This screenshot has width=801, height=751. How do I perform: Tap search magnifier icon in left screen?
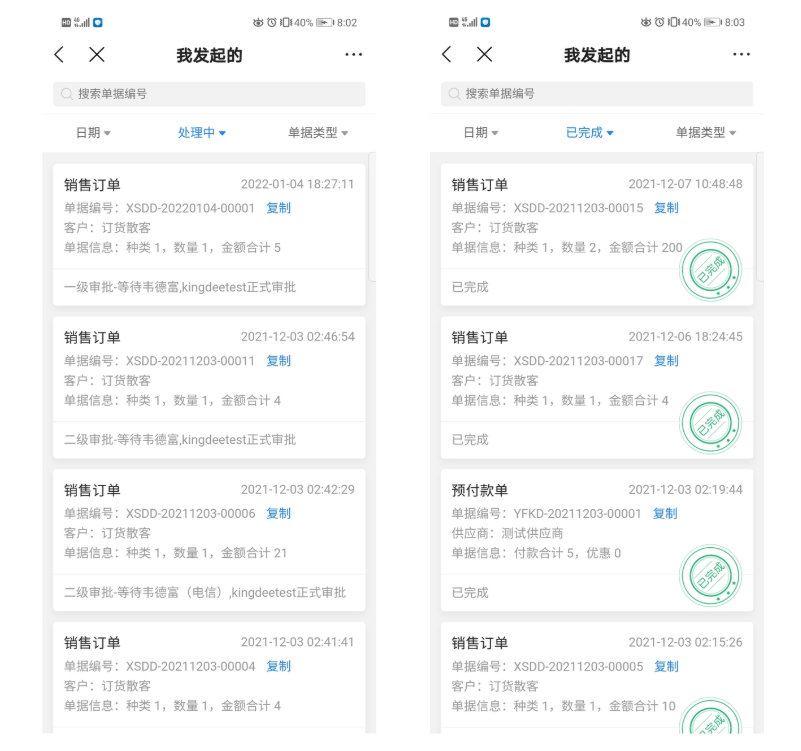tap(66, 94)
